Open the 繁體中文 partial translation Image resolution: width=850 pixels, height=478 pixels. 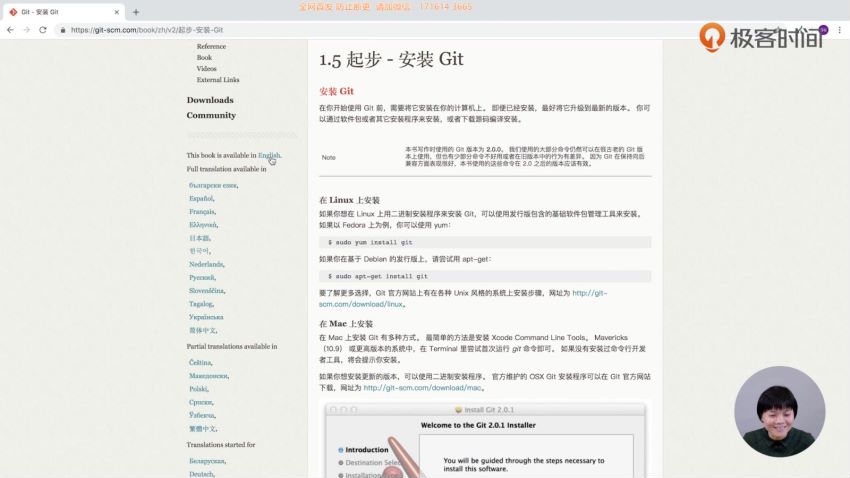202,429
